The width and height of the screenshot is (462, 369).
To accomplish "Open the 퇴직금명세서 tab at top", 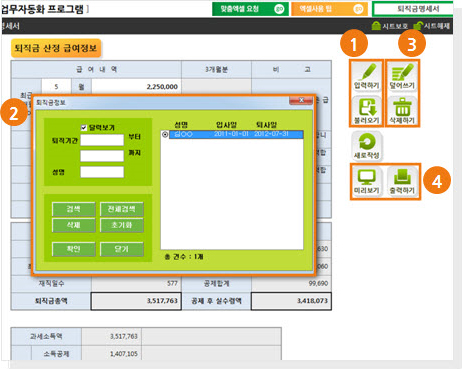I will (x=413, y=9).
